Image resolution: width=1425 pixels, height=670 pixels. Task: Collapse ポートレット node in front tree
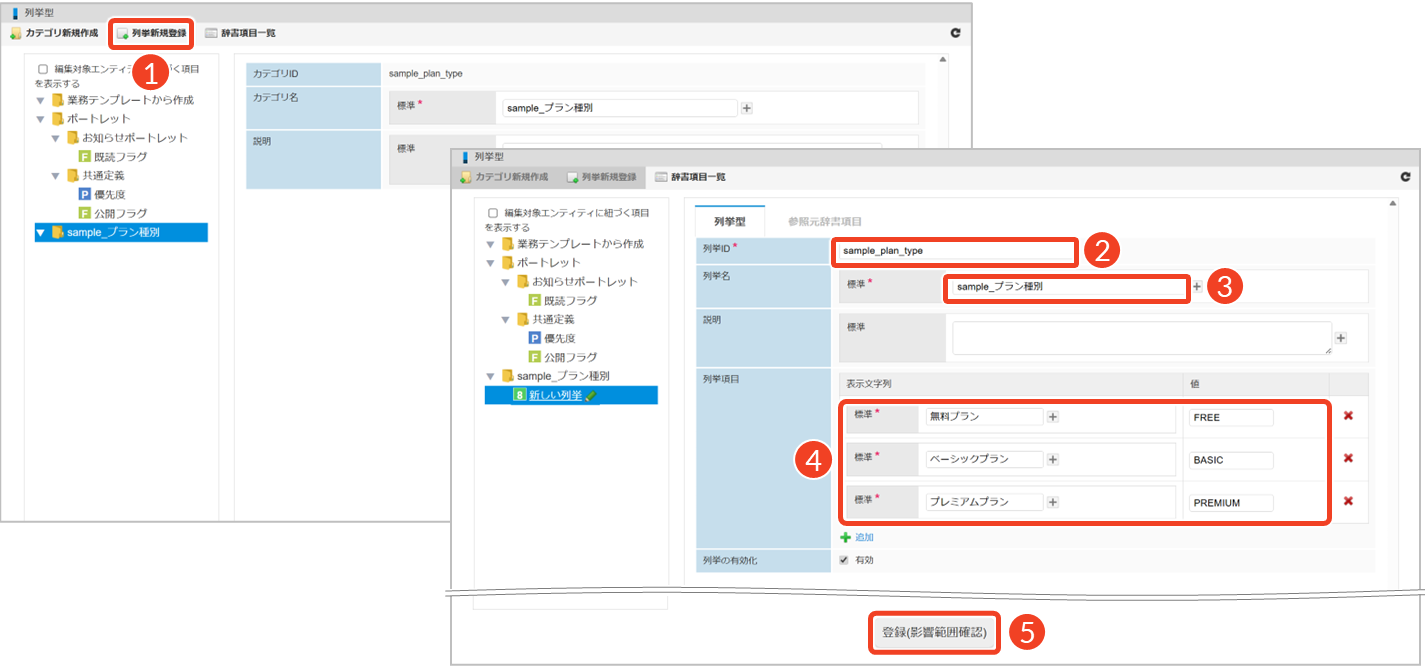coord(490,263)
